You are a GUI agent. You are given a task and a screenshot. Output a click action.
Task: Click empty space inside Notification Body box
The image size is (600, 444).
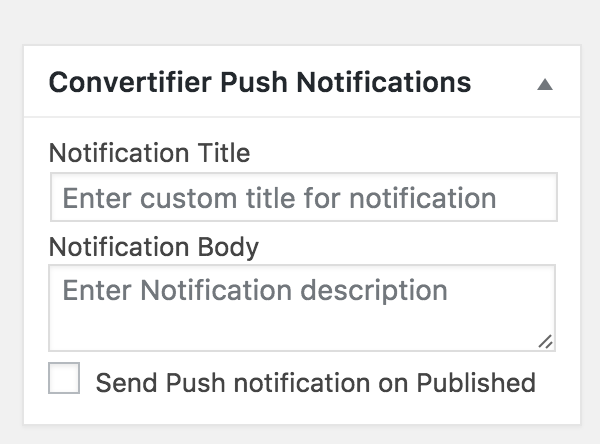click(268, 329)
